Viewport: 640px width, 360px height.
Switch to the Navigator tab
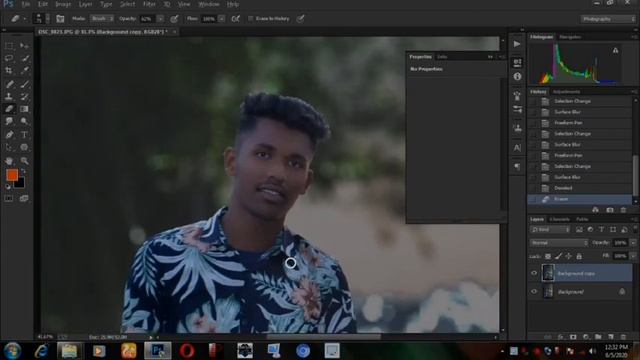point(570,37)
